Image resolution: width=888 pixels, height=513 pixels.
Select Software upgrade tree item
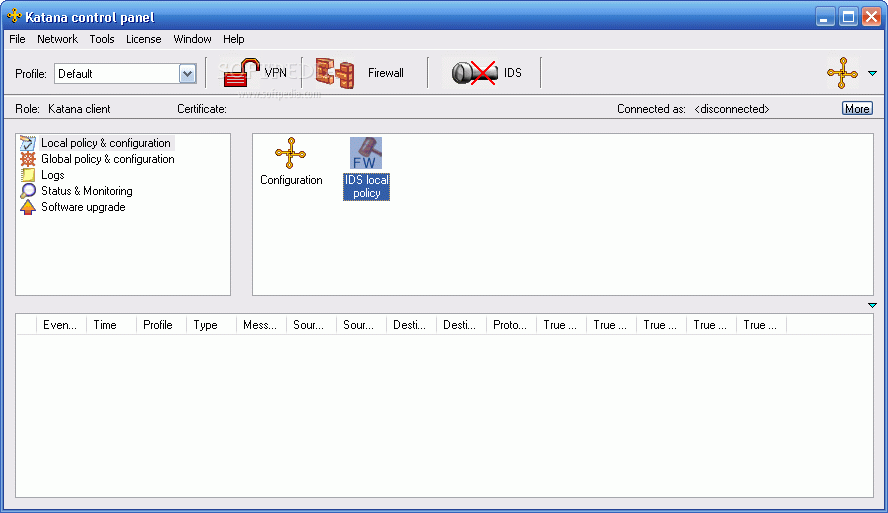83,207
